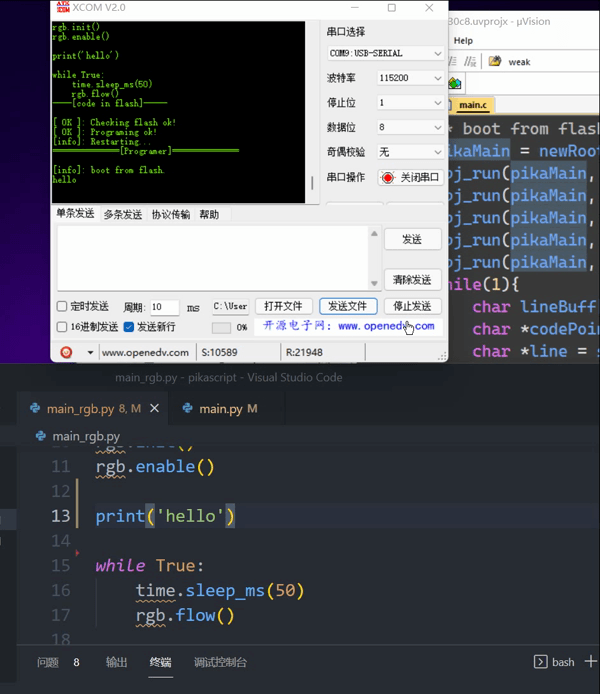The image size is (600, 694).
Task: Click the uncomment selection icon in µVision
Action: (x=470, y=62)
